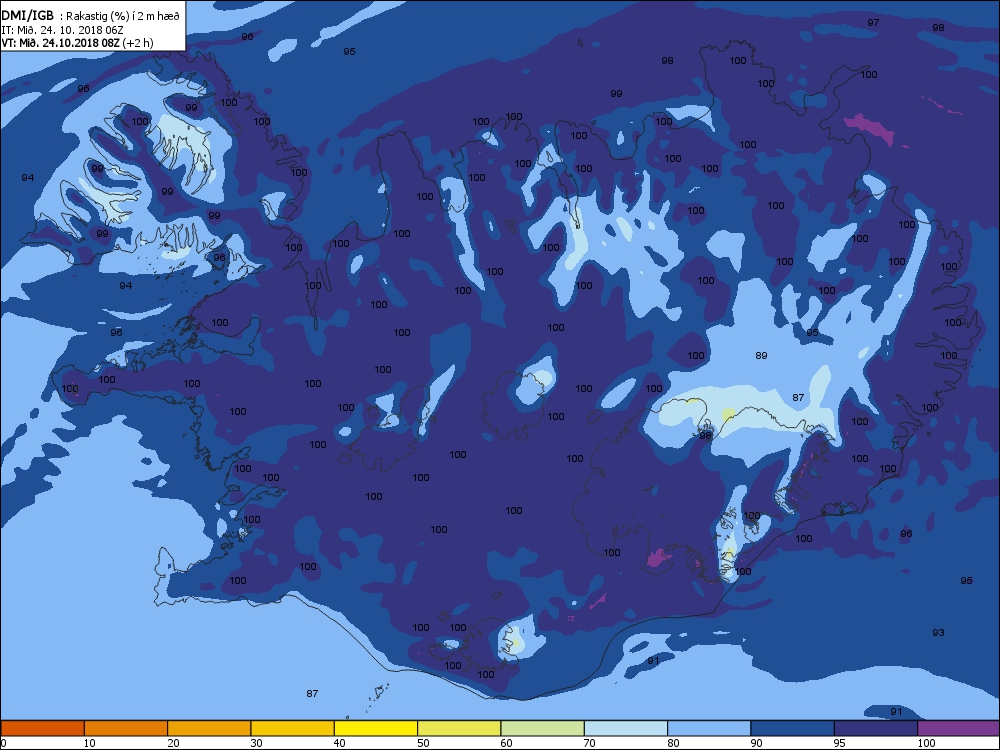
Task: Select the orange 10–20 legend swatch
Action: (126, 728)
